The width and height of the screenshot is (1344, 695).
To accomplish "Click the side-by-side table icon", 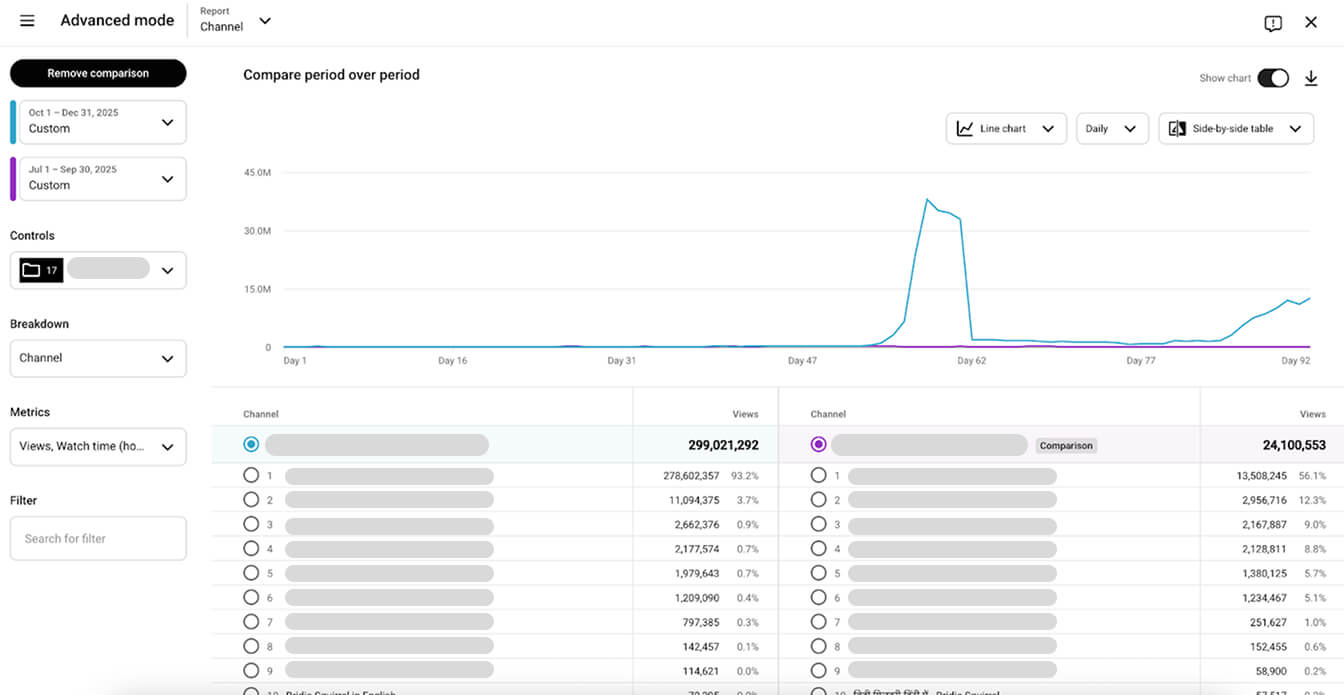I will (1177, 128).
